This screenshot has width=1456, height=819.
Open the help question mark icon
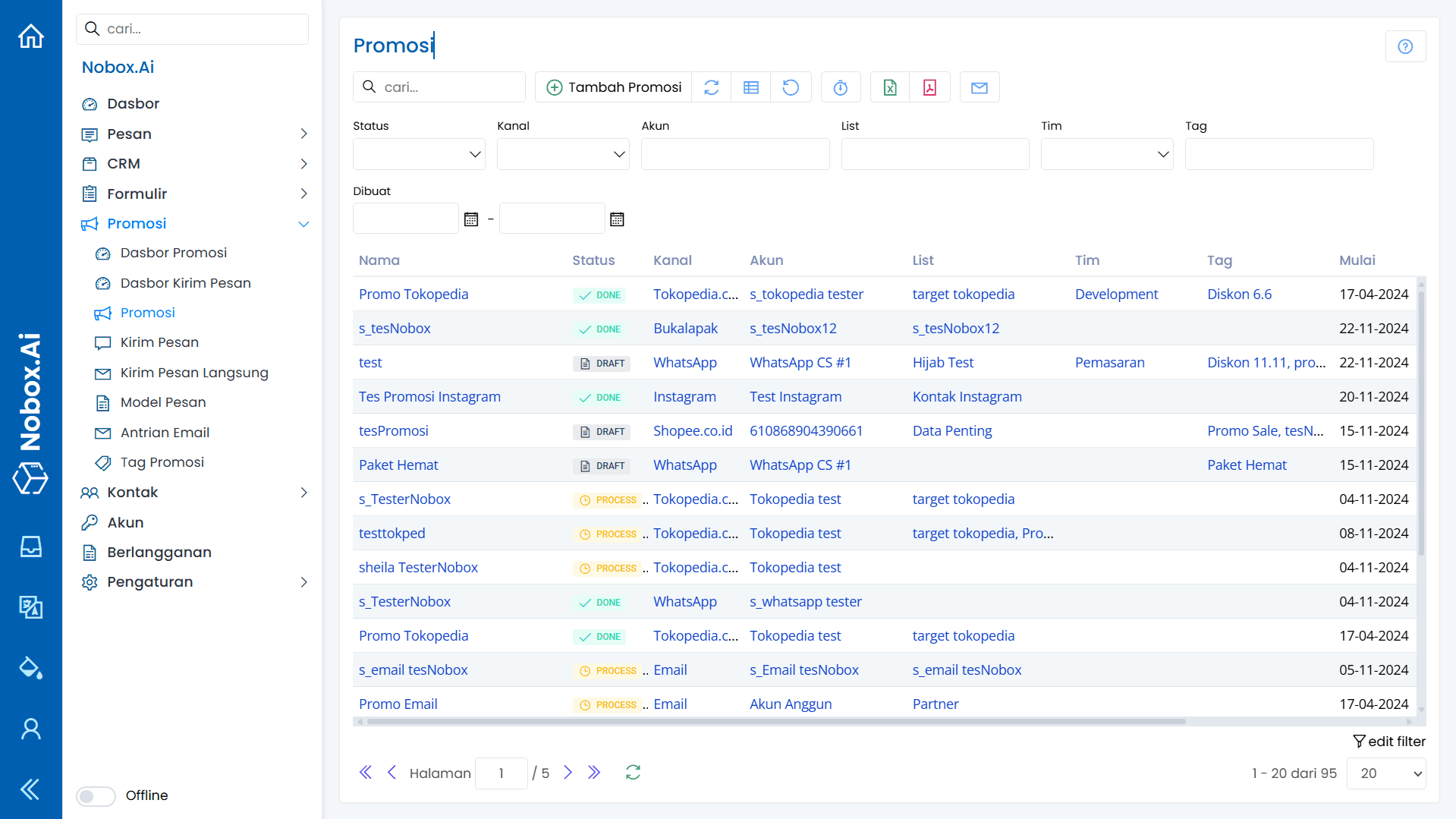[1405, 46]
